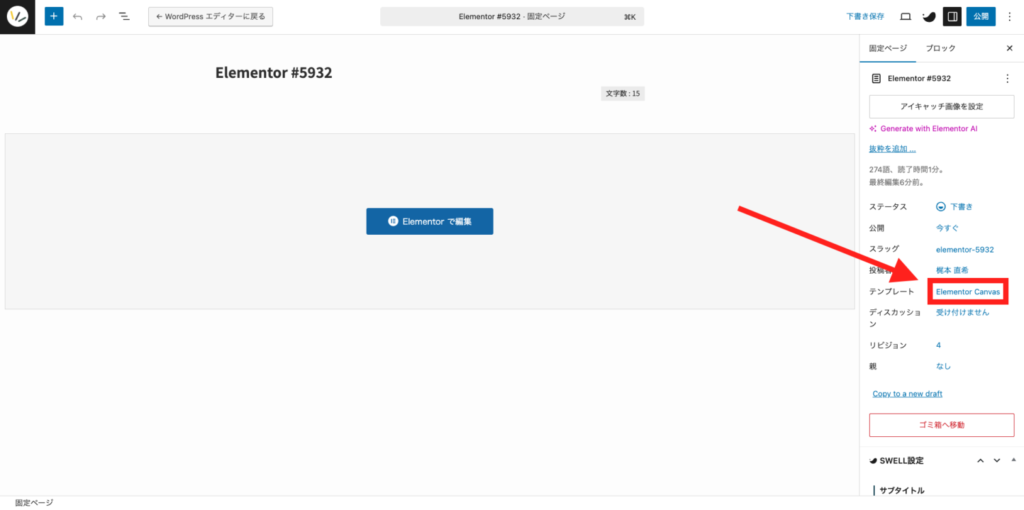Set the featured image アイキャッチ画像を設定
Screen dimensions: 1024x510
[x=942, y=106]
